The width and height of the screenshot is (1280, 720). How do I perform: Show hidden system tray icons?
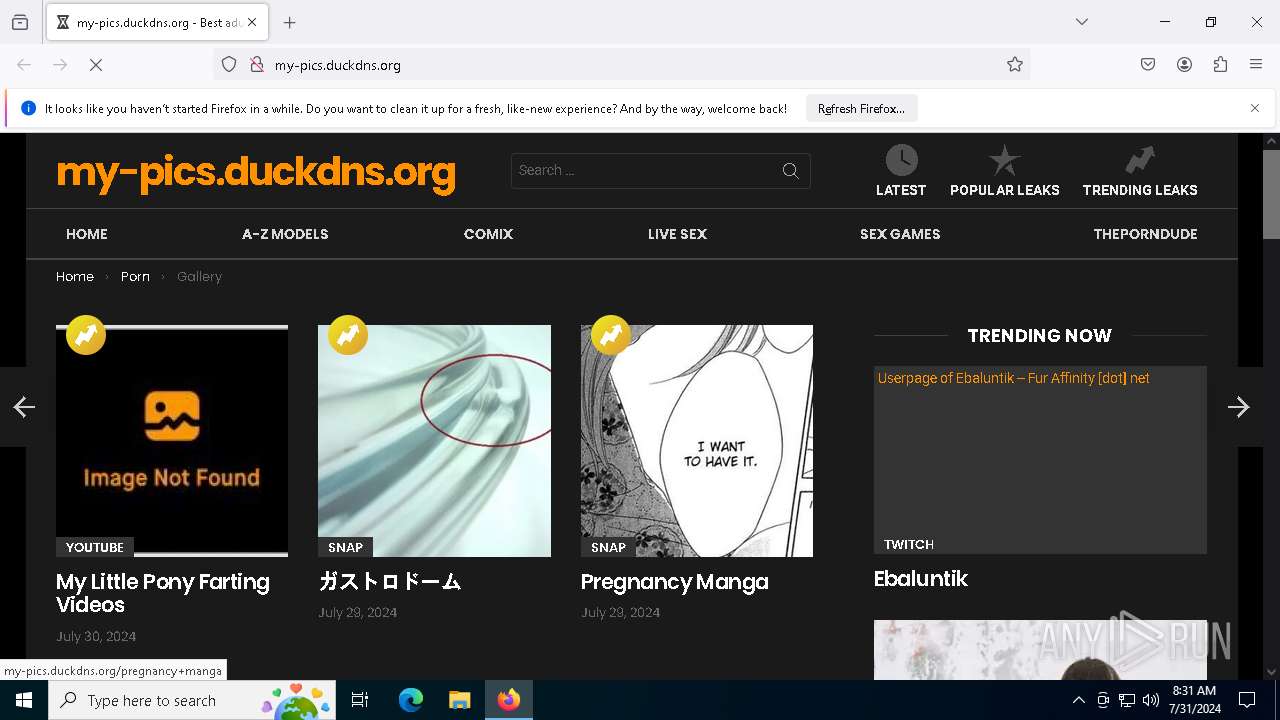tap(1078, 701)
